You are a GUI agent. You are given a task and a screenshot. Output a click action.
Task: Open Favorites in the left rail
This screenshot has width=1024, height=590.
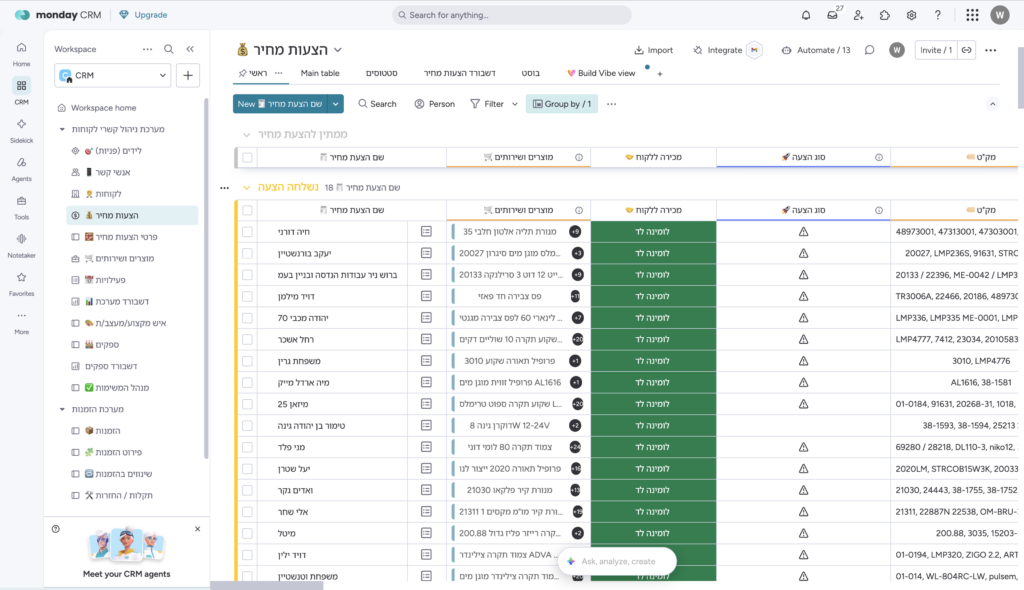click(x=22, y=284)
